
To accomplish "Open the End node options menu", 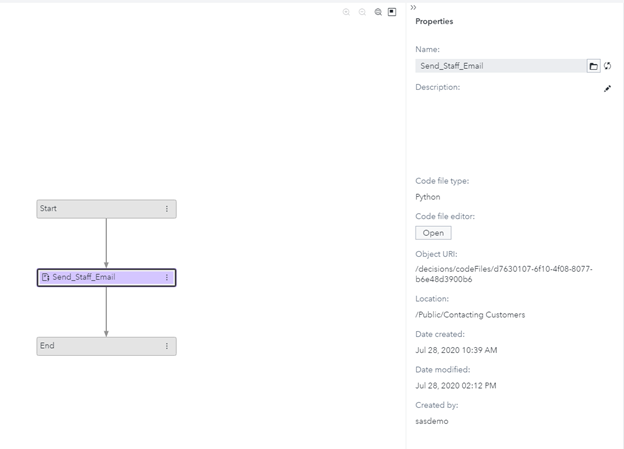I will 167,346.
